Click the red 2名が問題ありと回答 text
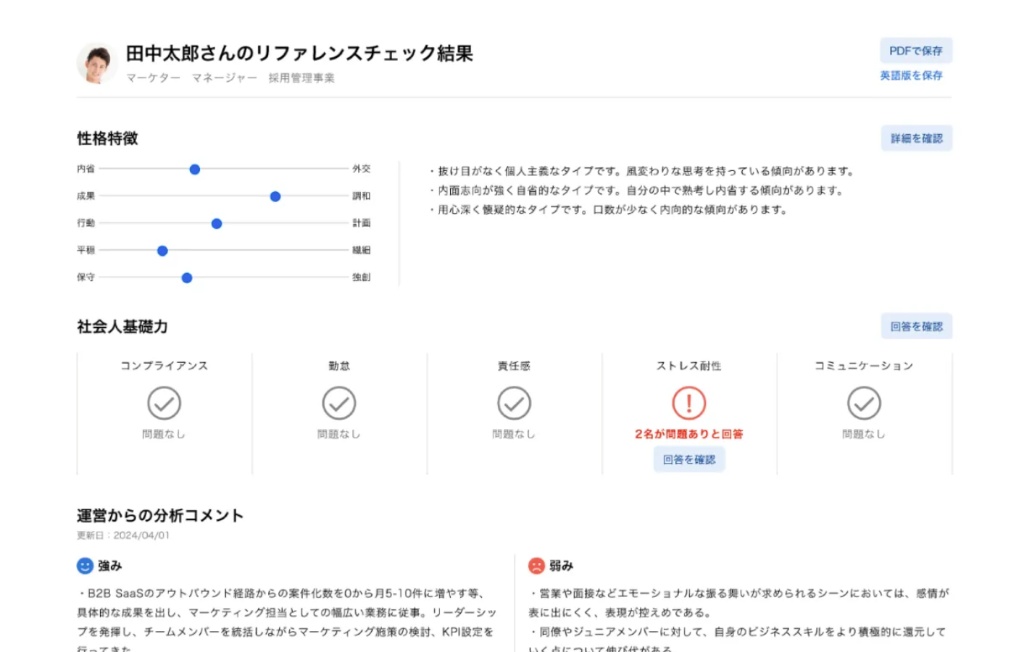 click(689, 434)
